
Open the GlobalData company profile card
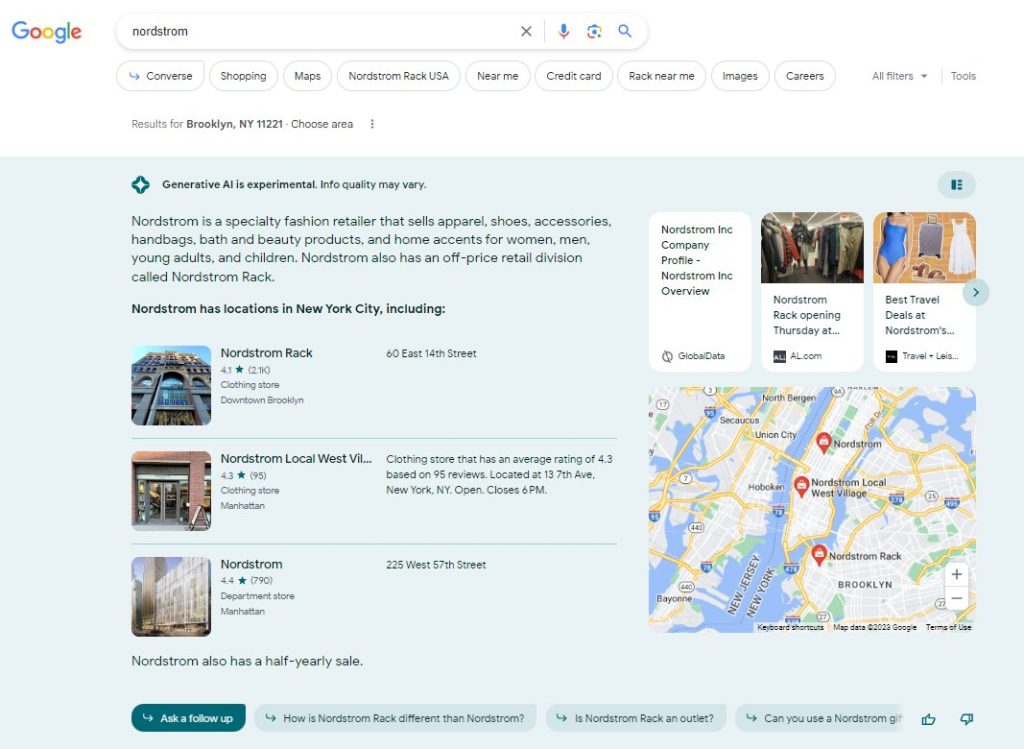tap(699, 291)
